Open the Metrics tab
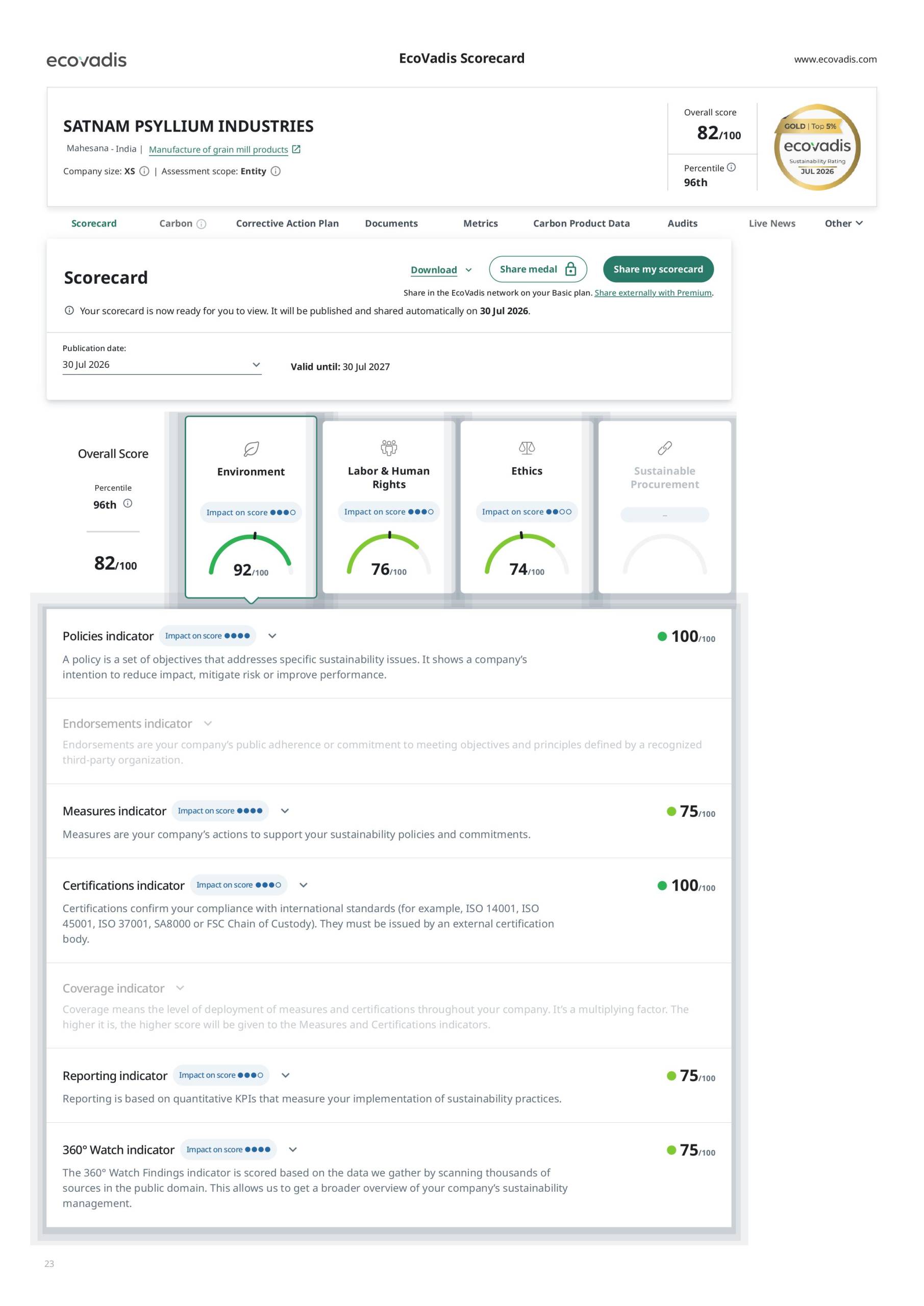The width and height of the screenshot is (924, 1306). pos(481,223)
